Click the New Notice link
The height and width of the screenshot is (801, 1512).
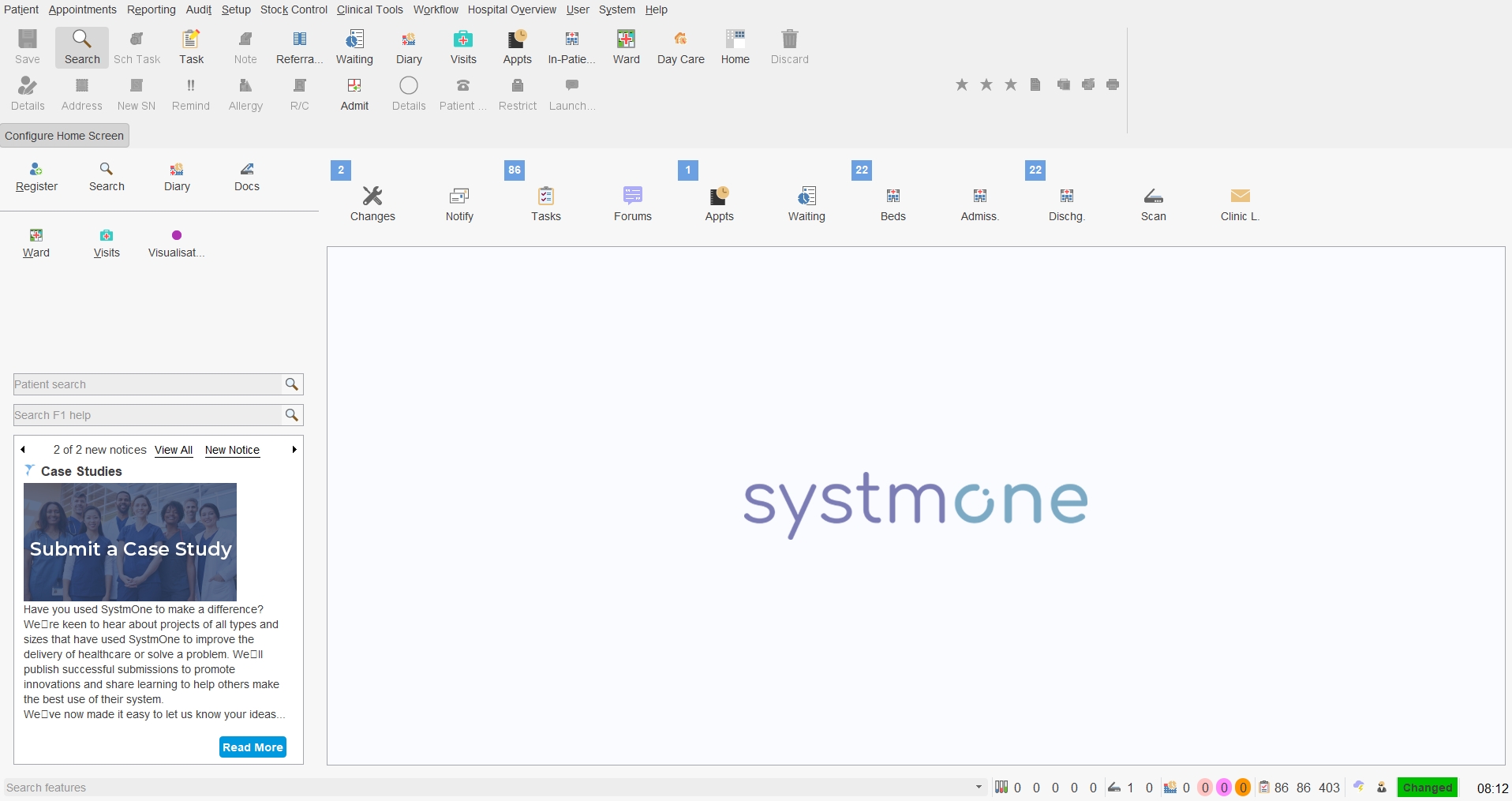(232, 450)
